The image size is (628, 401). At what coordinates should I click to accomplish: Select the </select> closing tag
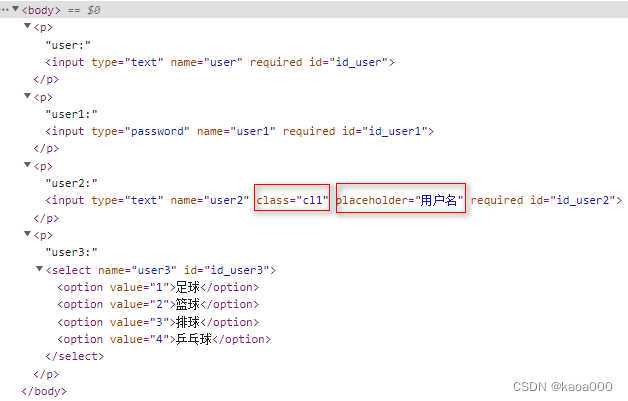(74, 357)
